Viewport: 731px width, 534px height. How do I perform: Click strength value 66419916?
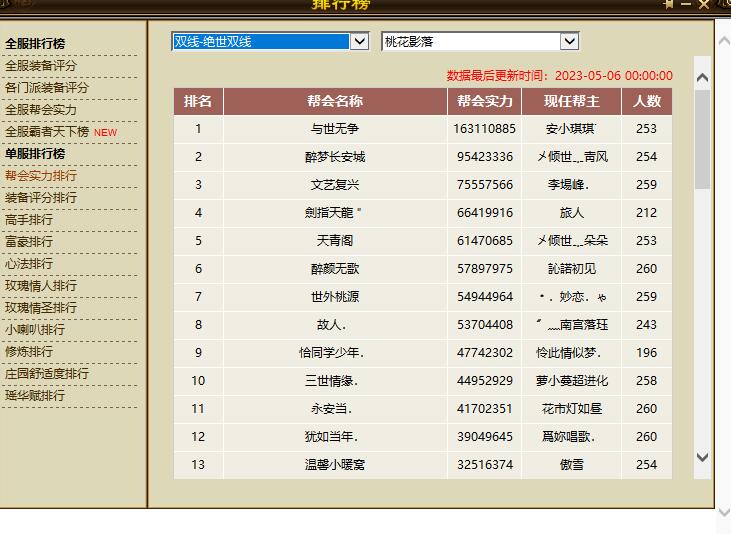point(484,213)
